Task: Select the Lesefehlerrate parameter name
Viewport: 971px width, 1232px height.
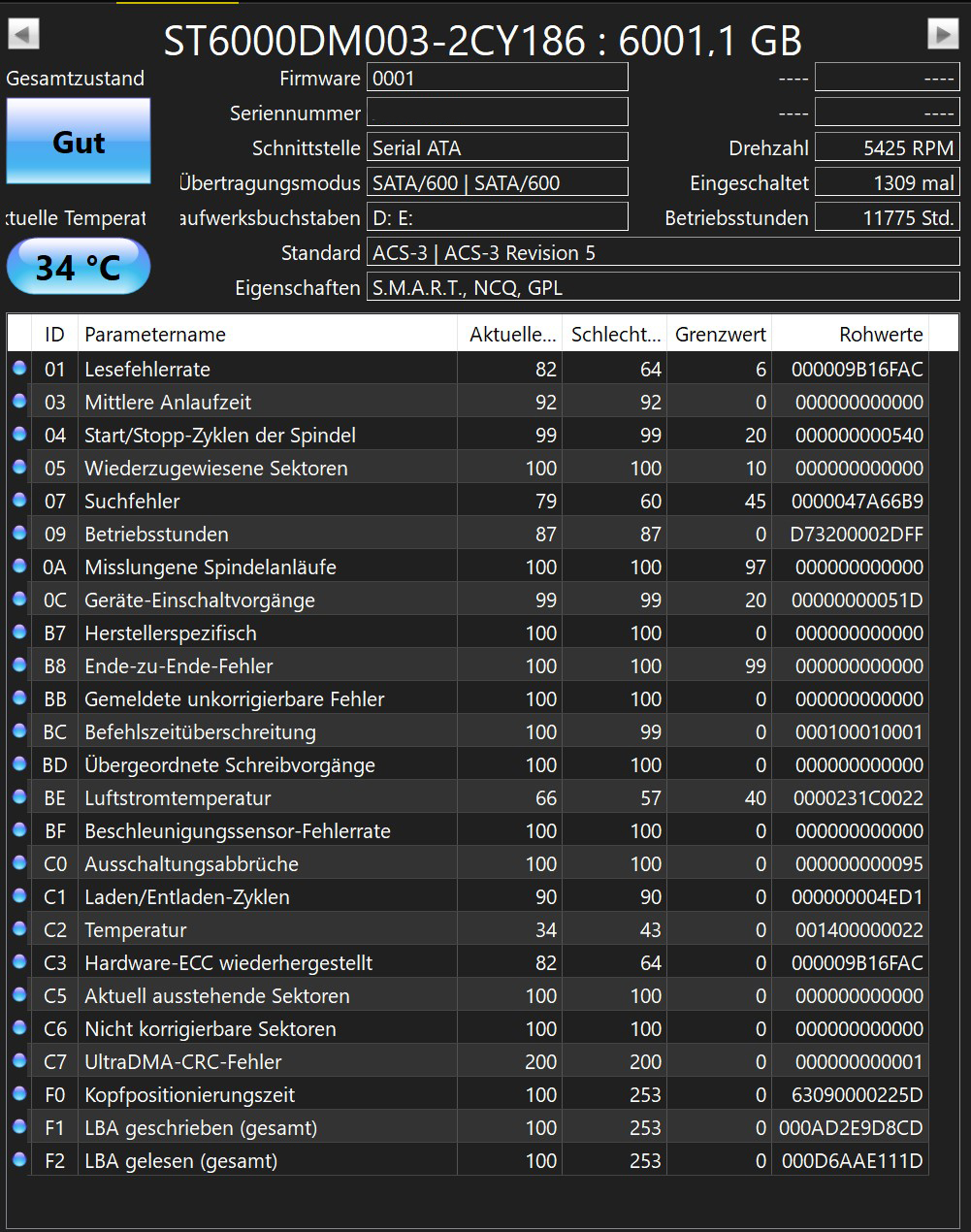Action: tap(147, 370)
